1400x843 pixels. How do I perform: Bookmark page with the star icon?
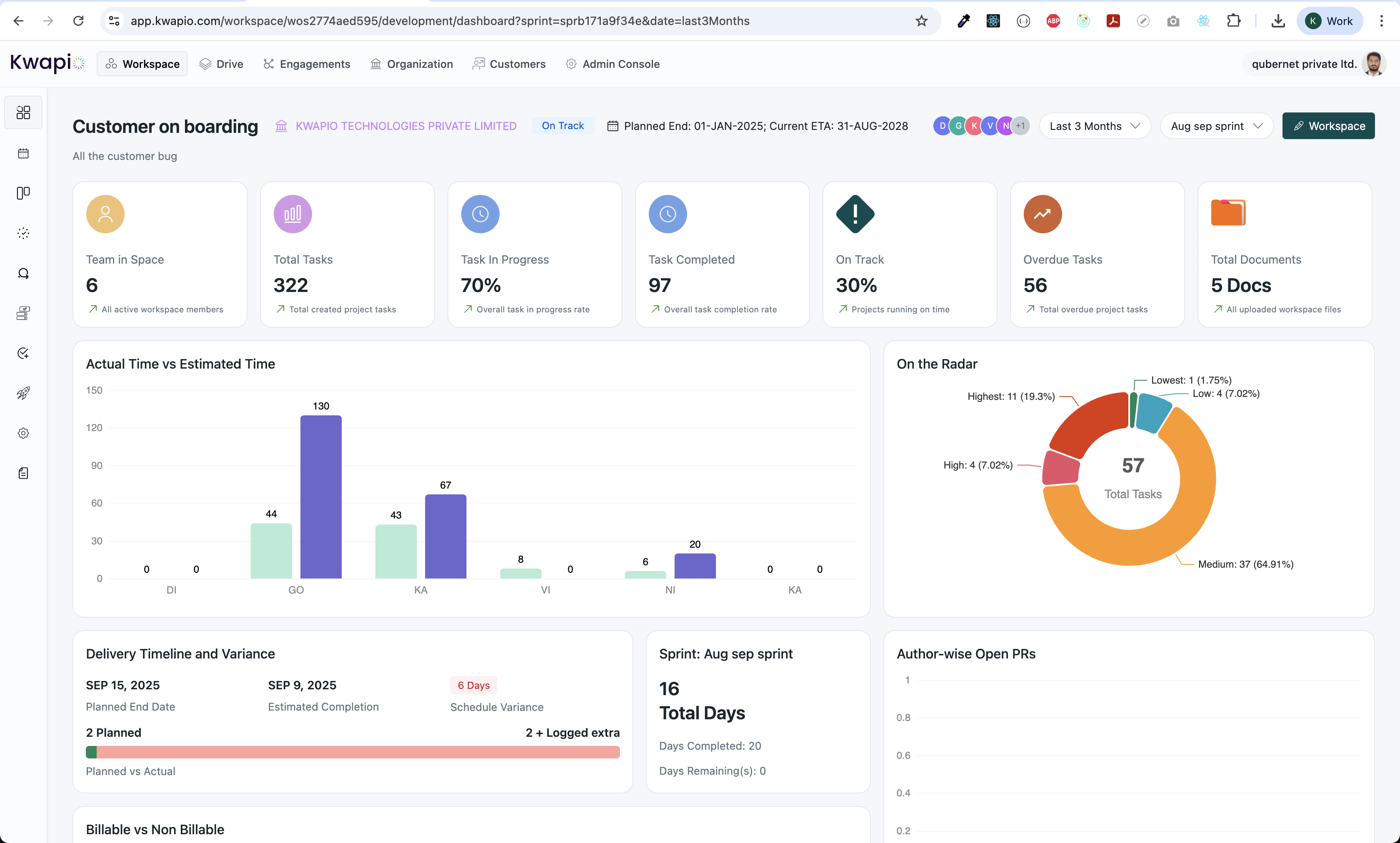[921, 21]
